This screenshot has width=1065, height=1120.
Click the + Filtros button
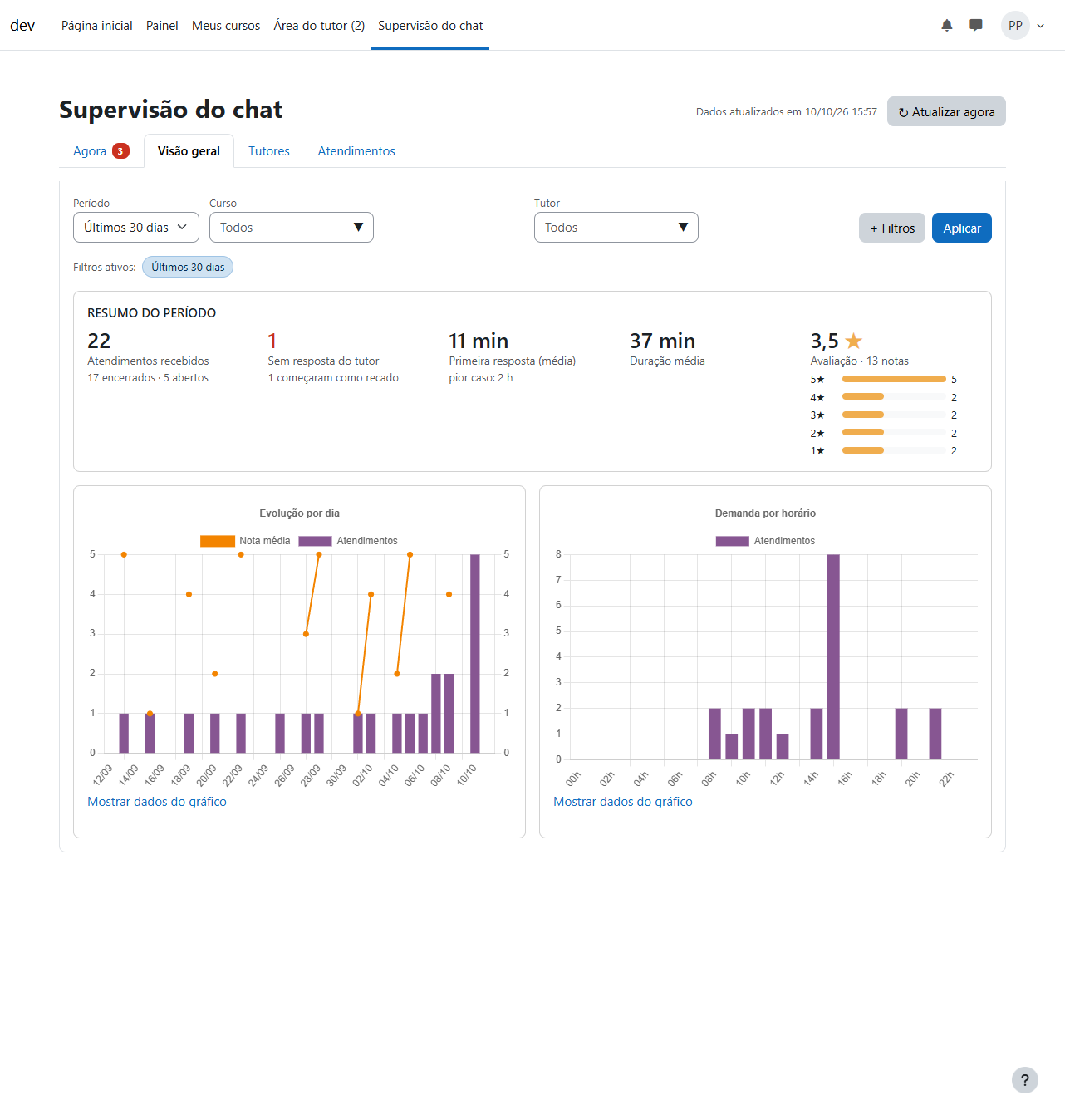coord(892,228)
